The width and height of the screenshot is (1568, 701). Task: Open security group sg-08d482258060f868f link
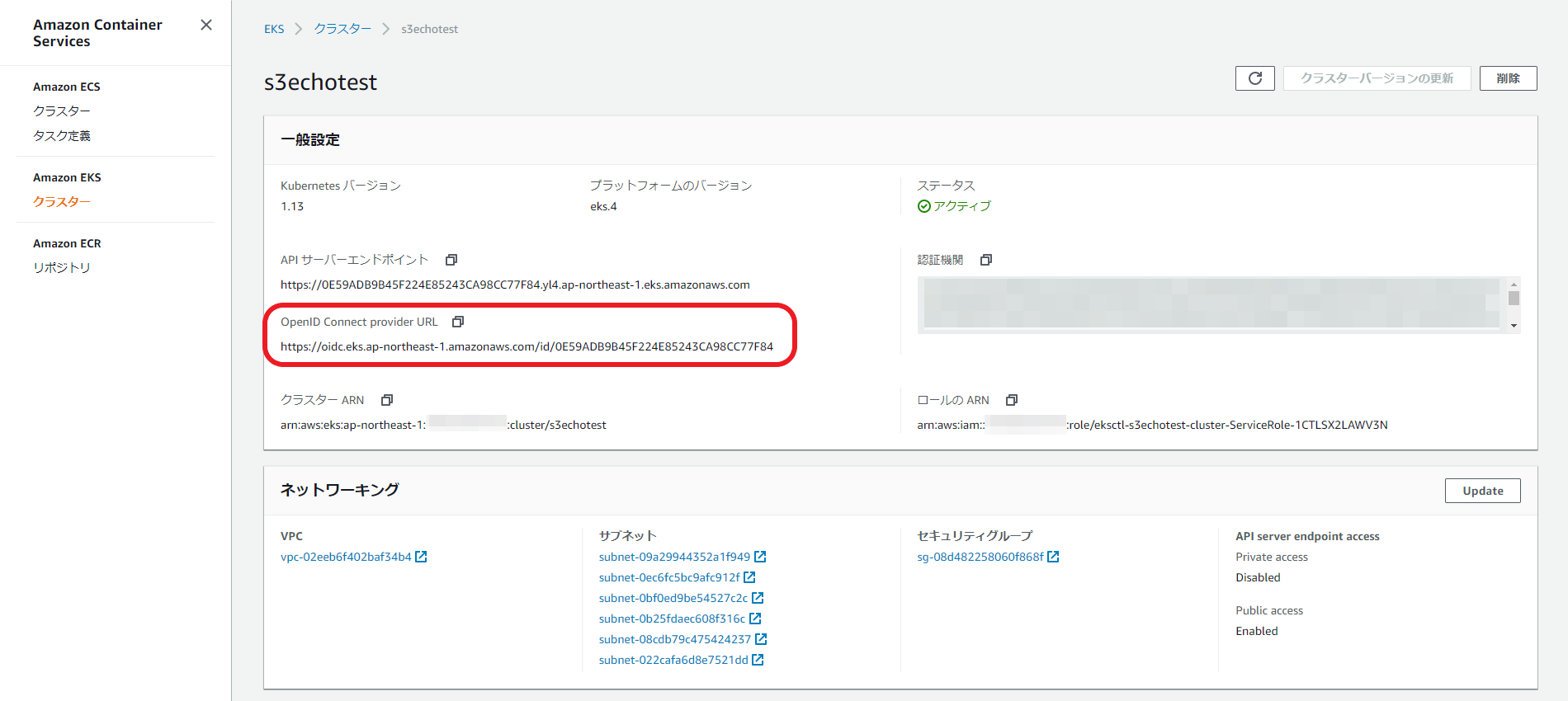point(980,557)
